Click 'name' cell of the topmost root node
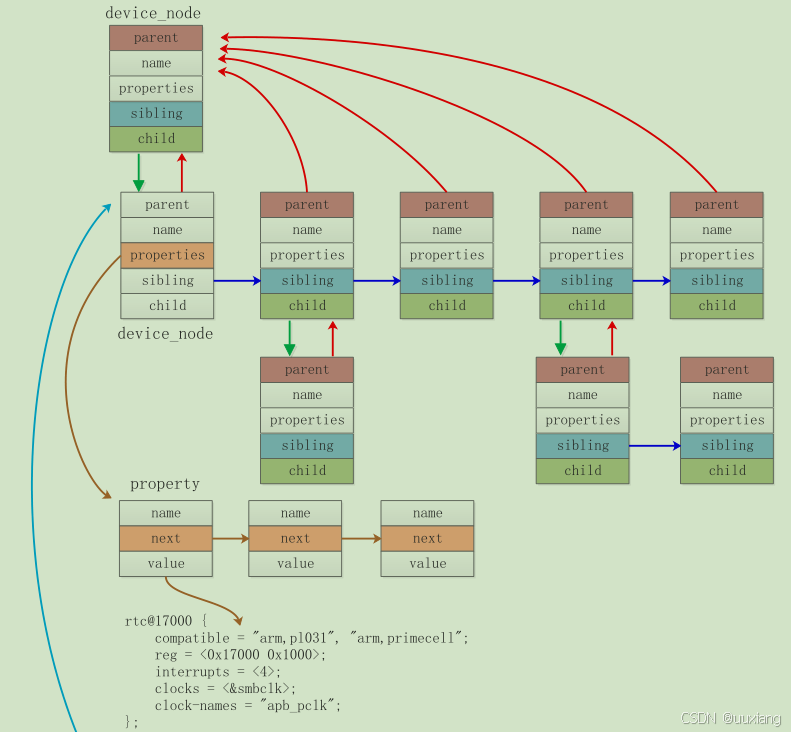791x732 pixels. tap(156, 63)
